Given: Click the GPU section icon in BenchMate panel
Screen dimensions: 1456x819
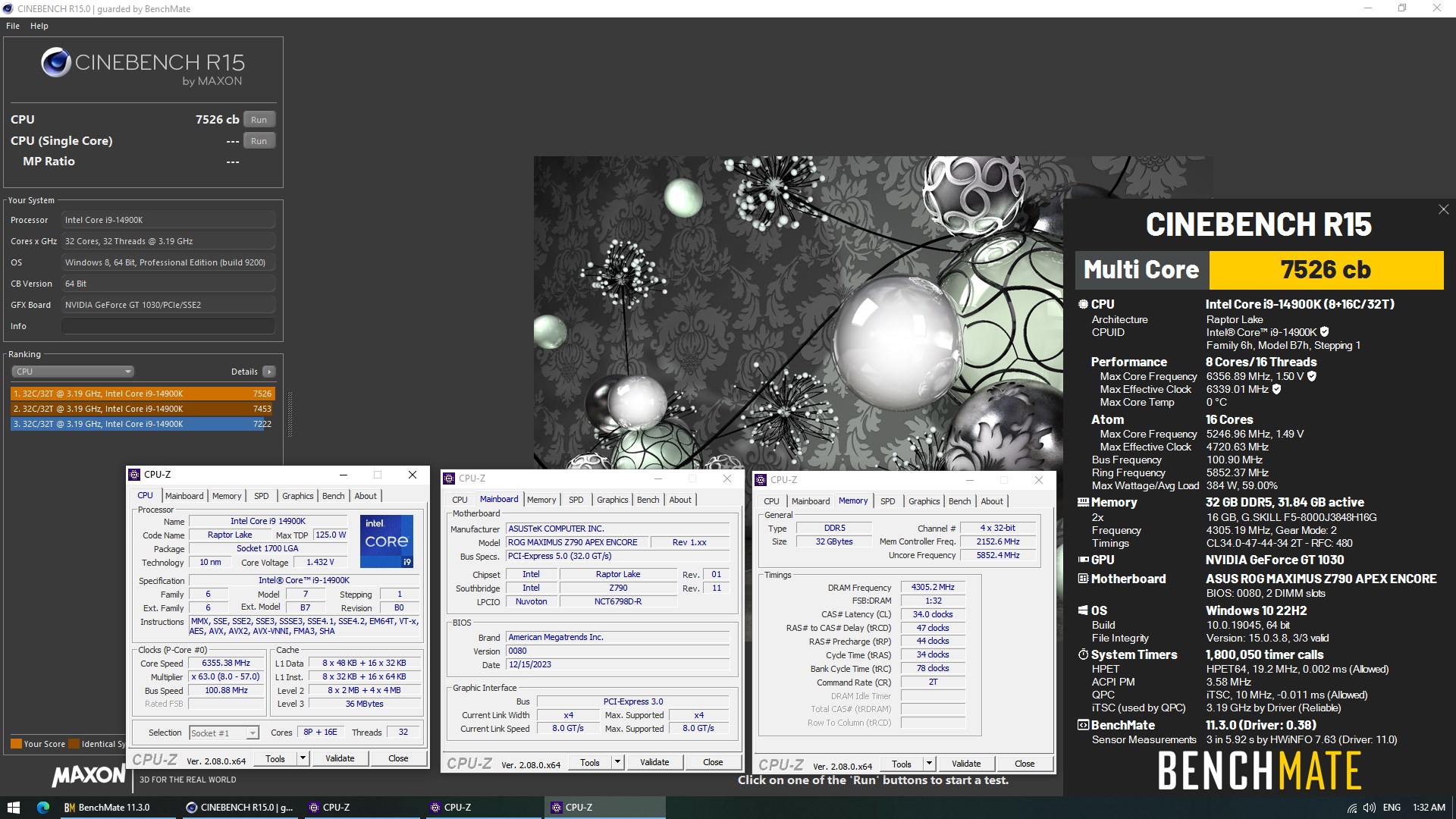Looking at the screenshot, I should point(1083,560).
